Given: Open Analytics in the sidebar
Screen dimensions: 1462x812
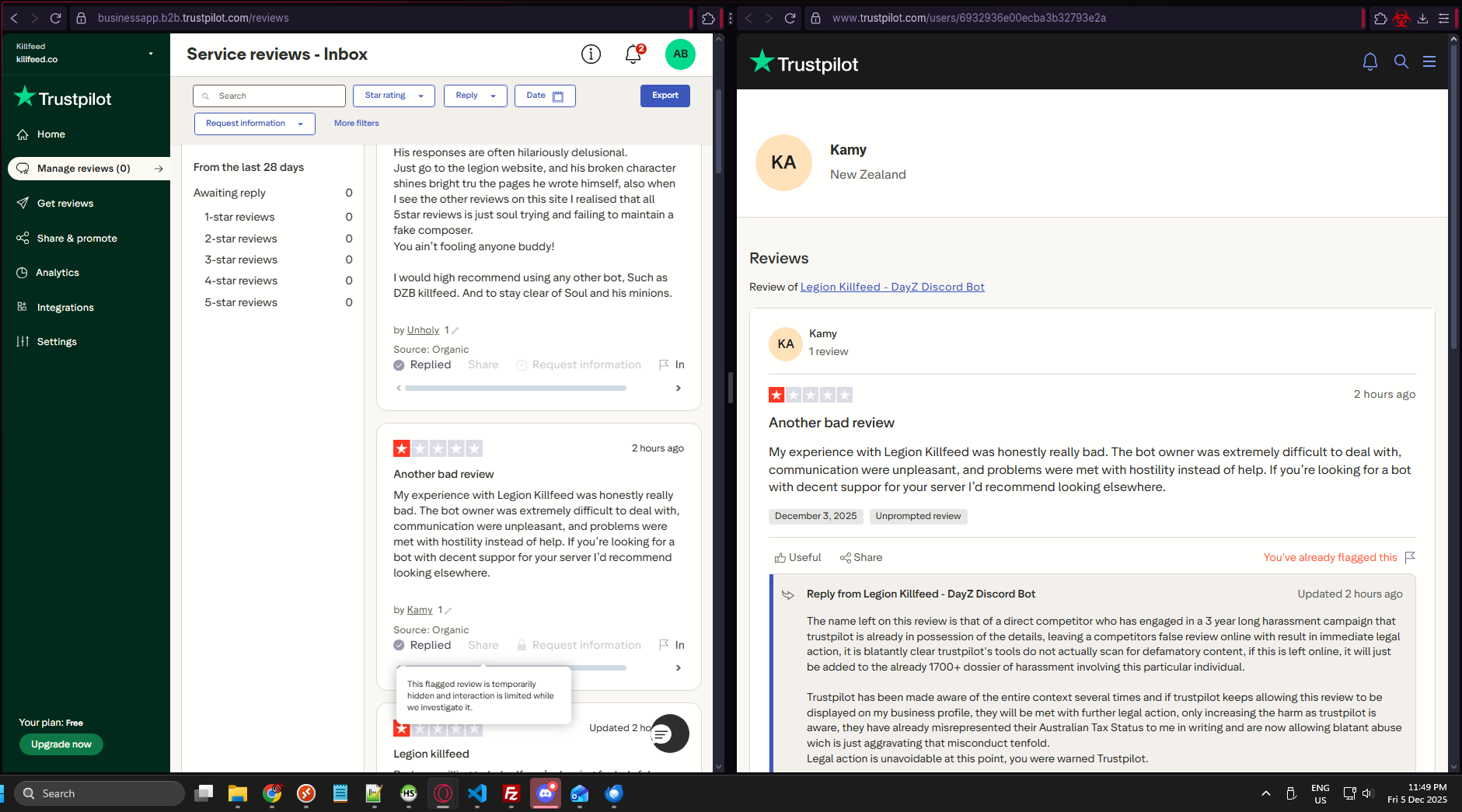Looking at the screenshot, I should [58, 273].
